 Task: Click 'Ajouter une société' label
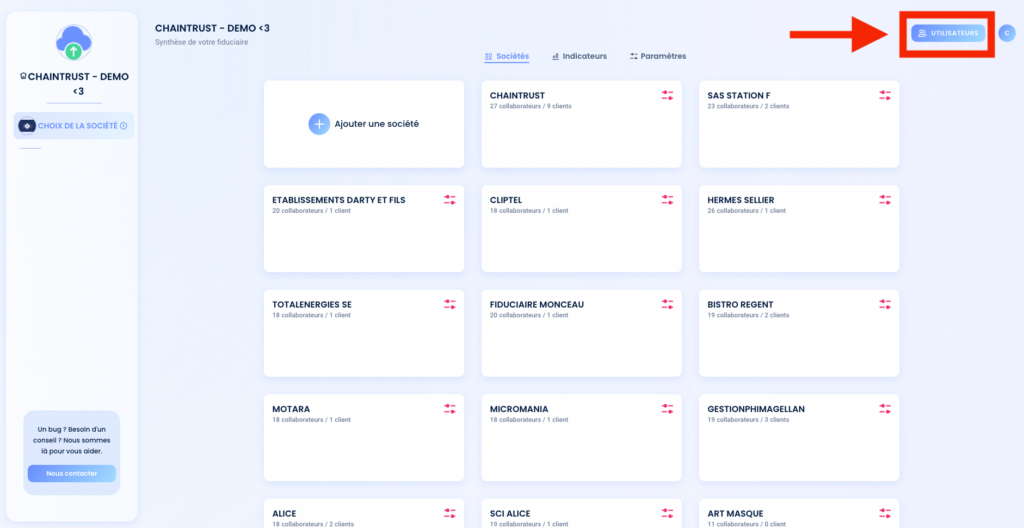click(x=377, y=124)
